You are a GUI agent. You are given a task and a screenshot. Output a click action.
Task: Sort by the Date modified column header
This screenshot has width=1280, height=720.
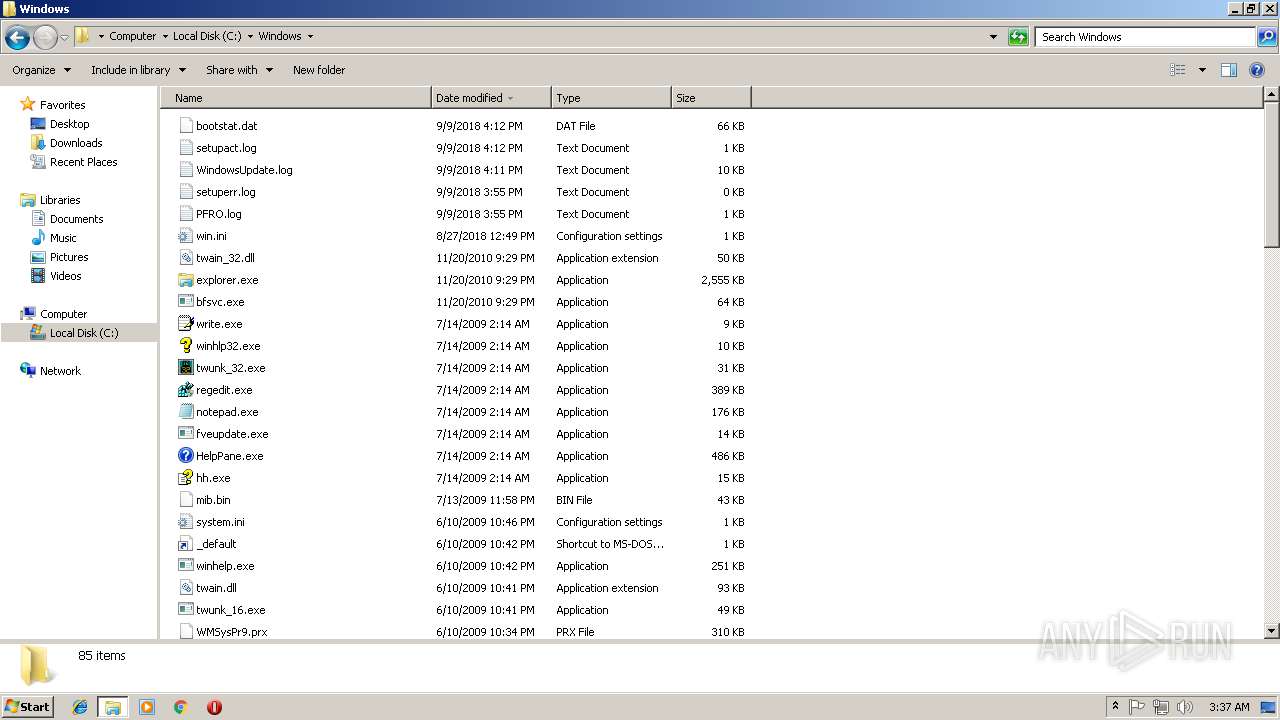point(491,98)
